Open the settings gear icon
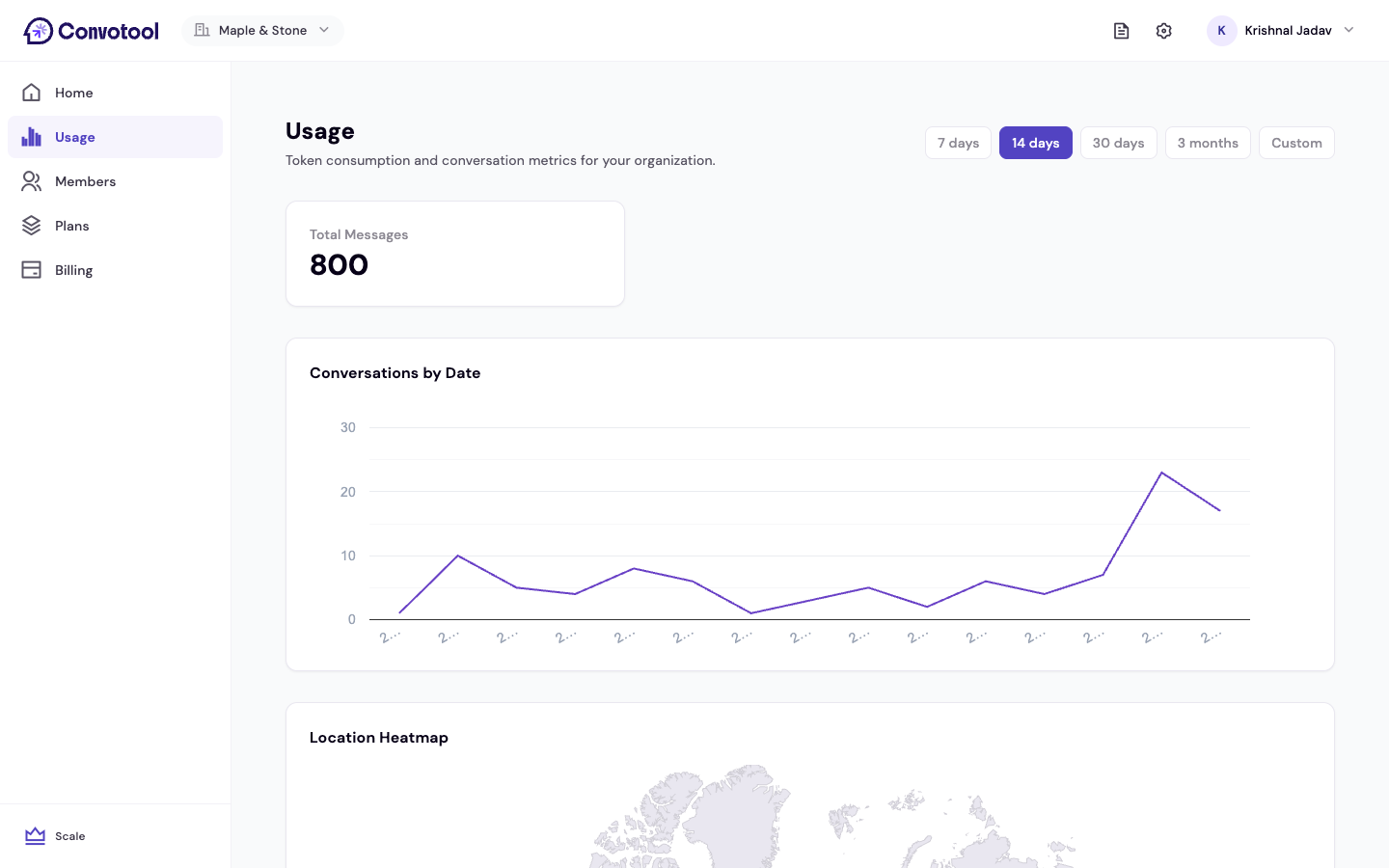Screen dimensions: 1389x868 1164,31
